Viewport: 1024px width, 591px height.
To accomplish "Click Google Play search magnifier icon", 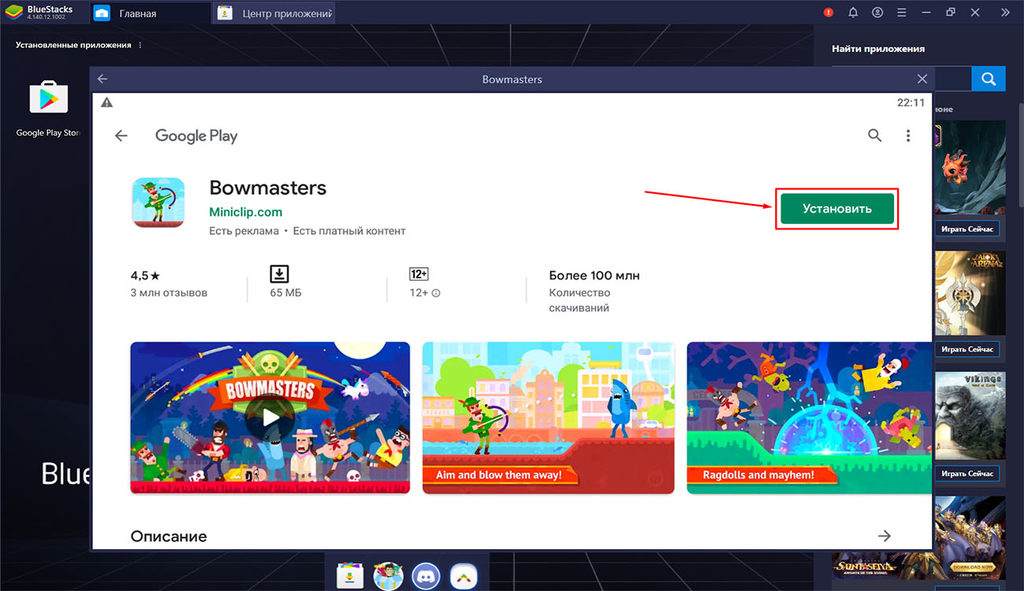I will coord(874,136).
